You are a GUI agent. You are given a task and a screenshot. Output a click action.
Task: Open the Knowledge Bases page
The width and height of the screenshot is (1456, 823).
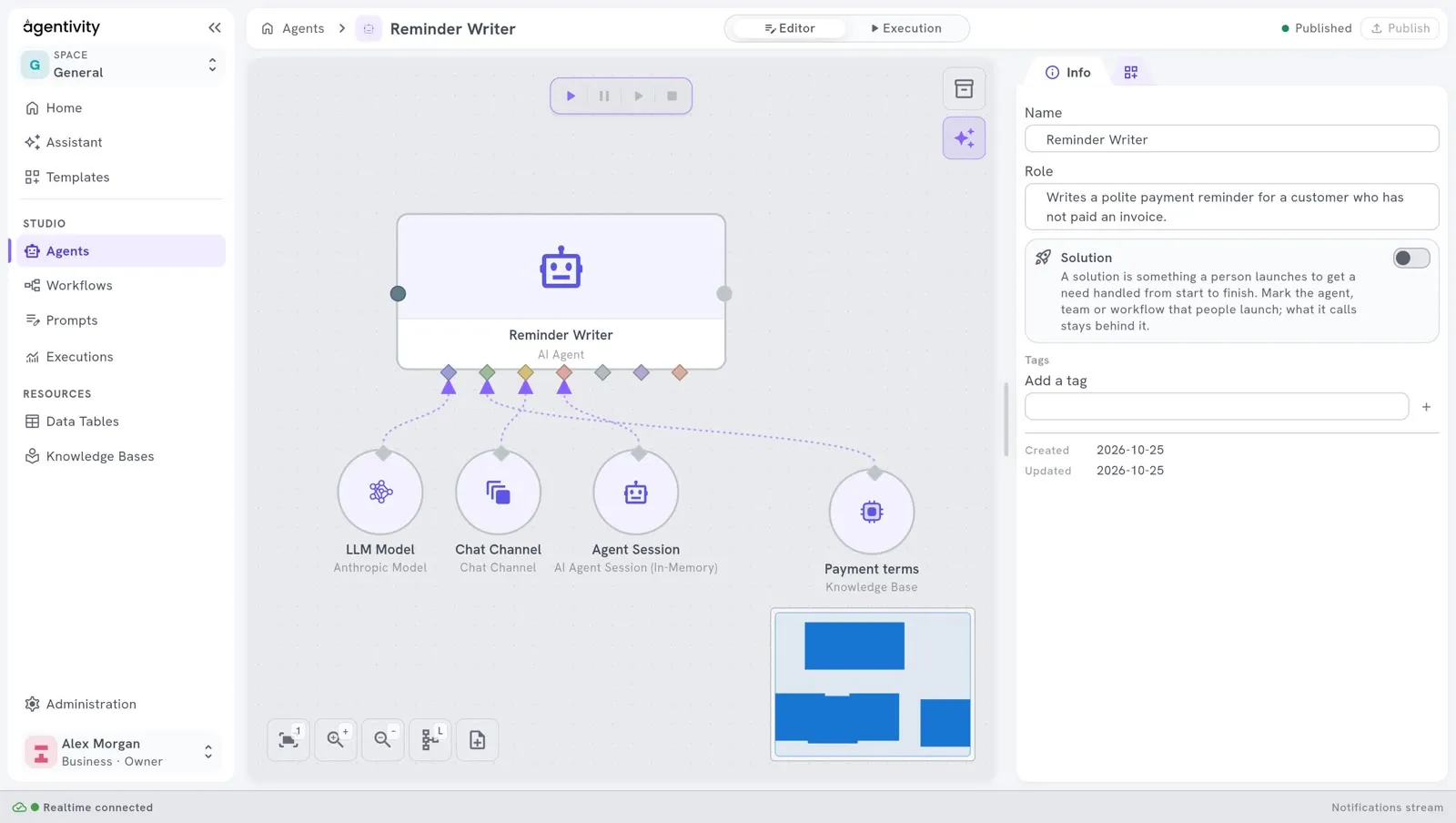pyautogui.click(x=121, y=456)
